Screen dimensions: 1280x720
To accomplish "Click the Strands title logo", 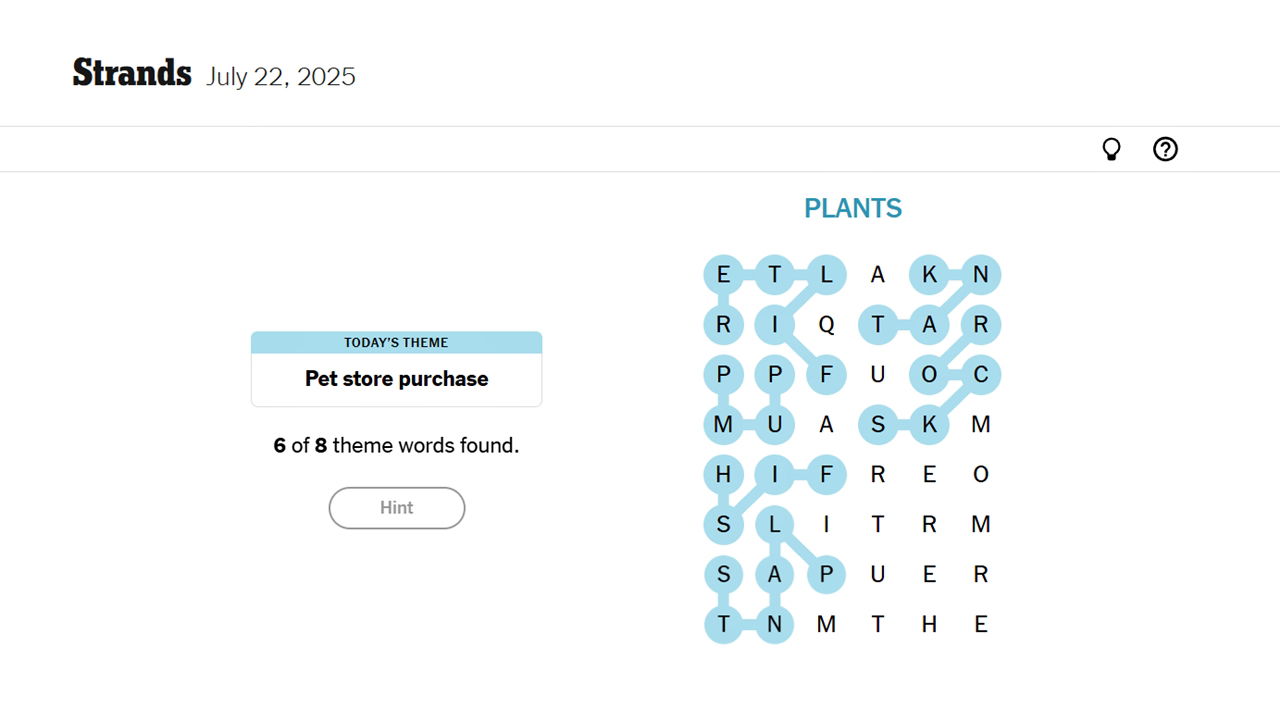I will click(x=132, y=72).
